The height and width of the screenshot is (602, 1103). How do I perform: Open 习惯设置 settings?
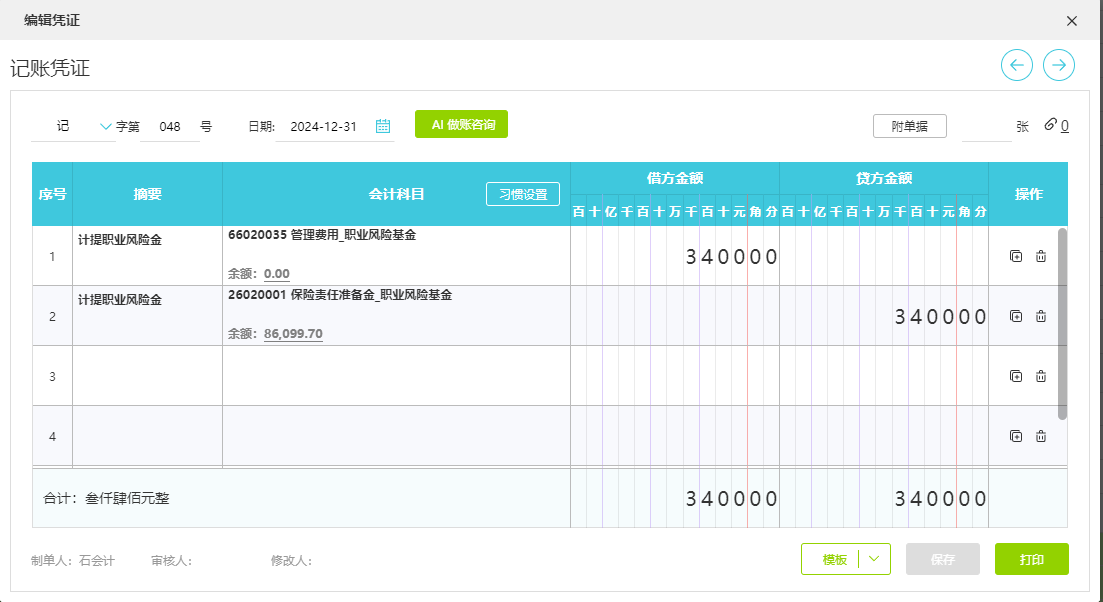click(523, 194)
